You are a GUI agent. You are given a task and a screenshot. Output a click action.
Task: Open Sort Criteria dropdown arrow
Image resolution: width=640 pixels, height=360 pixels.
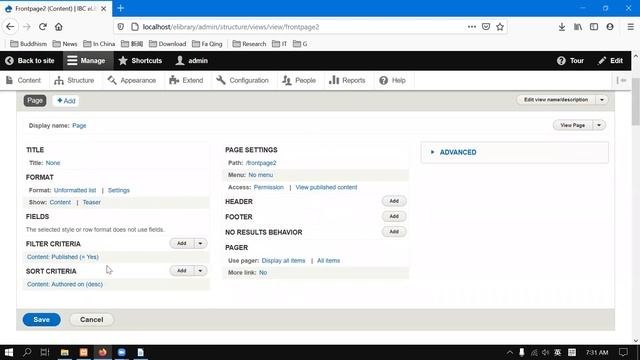click(x=200, y=271)
